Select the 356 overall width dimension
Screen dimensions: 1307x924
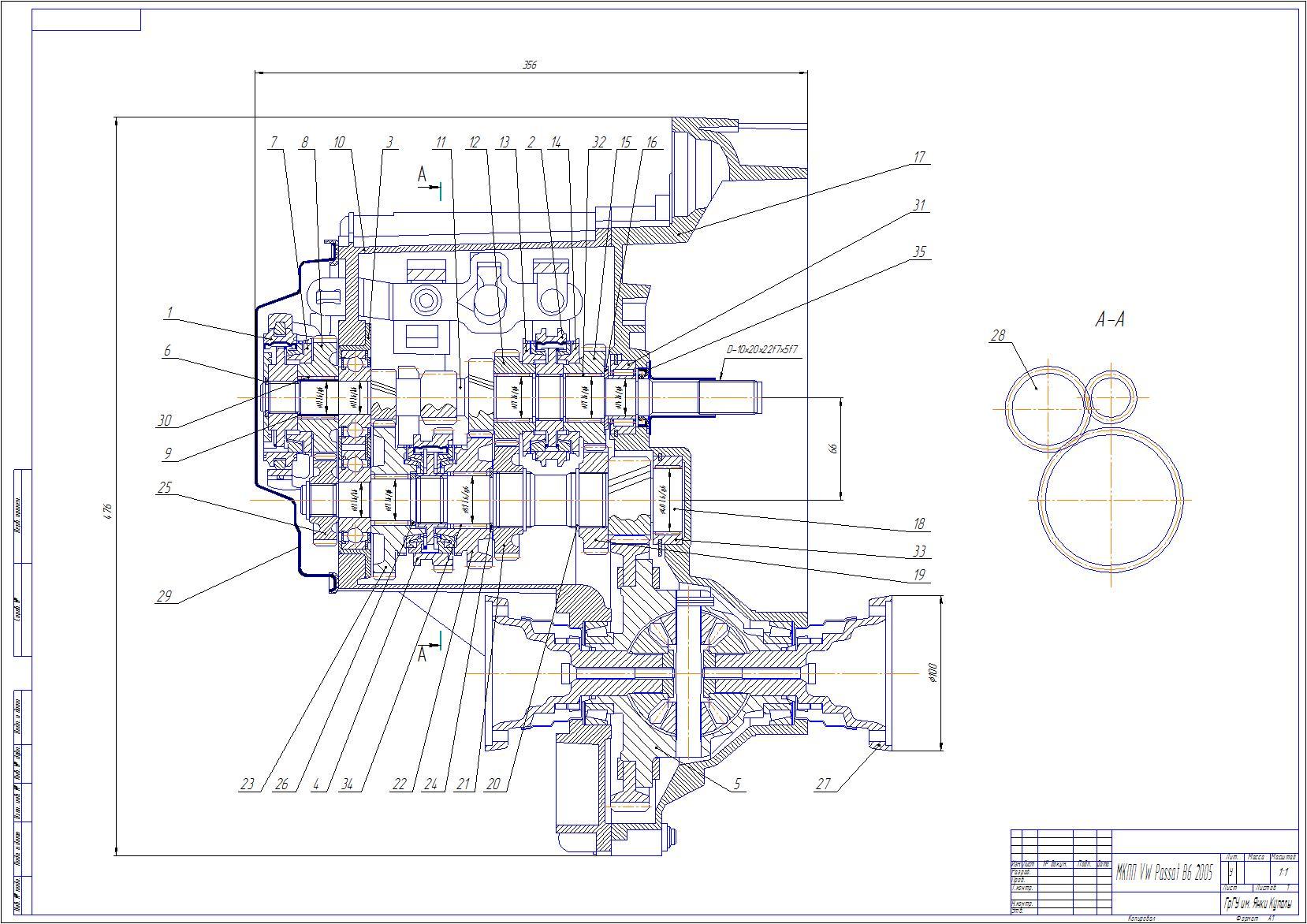pos(530,65)
